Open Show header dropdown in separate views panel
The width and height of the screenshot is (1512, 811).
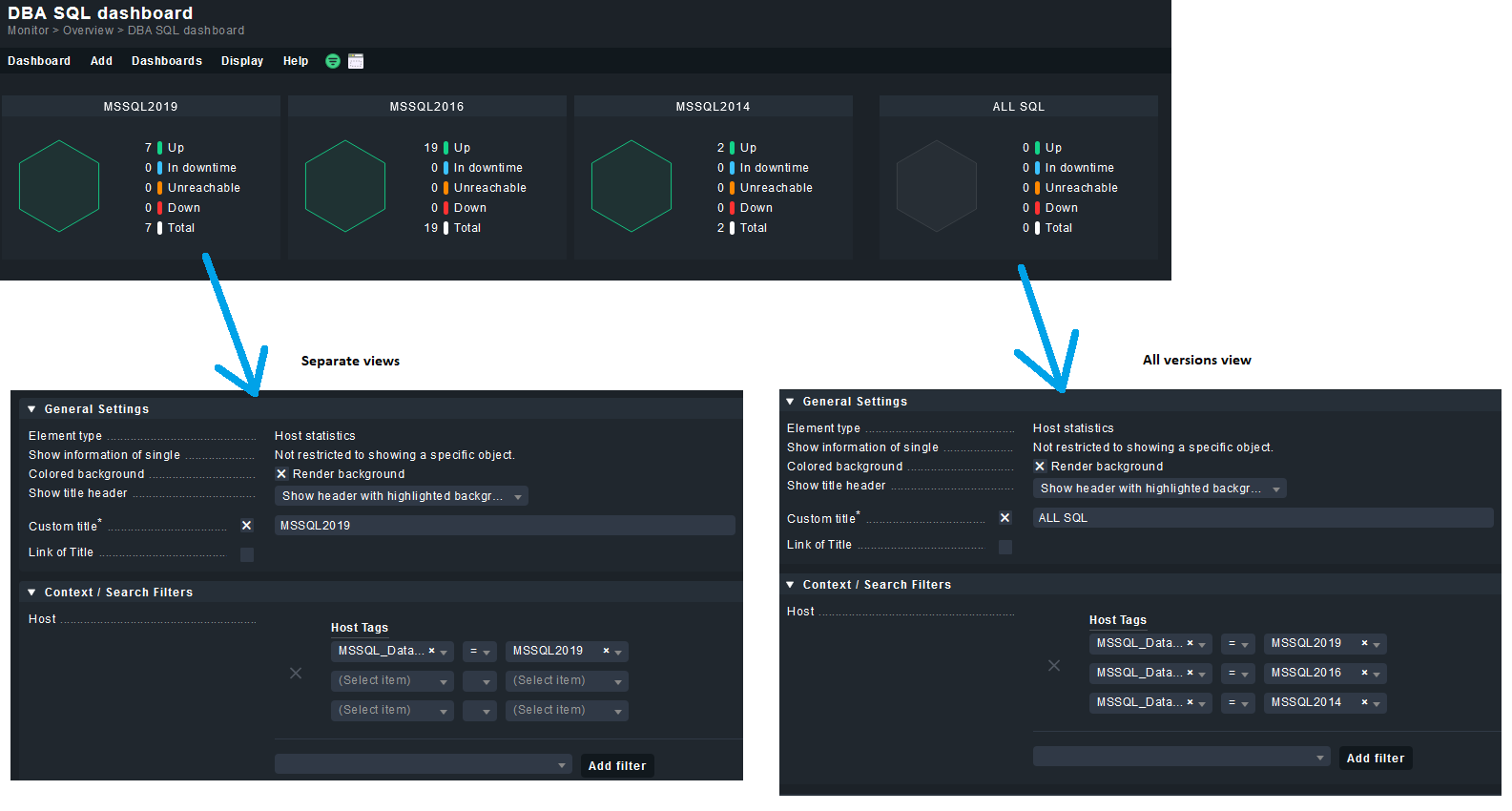coord(401,496)
